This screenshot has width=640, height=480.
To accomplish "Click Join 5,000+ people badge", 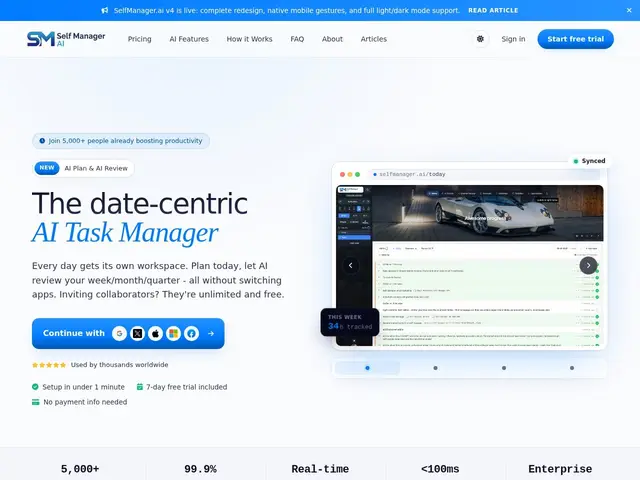I will pyautogui.click(x=121, y=141).
